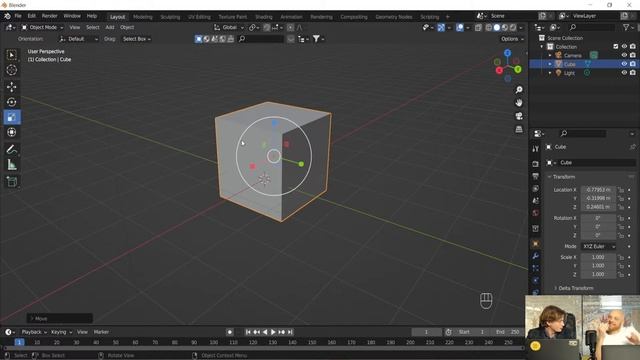Hide the Cube in viewport via eye icon
The image size is (640, 360).
pyautogui.click(x=624, y=64)
